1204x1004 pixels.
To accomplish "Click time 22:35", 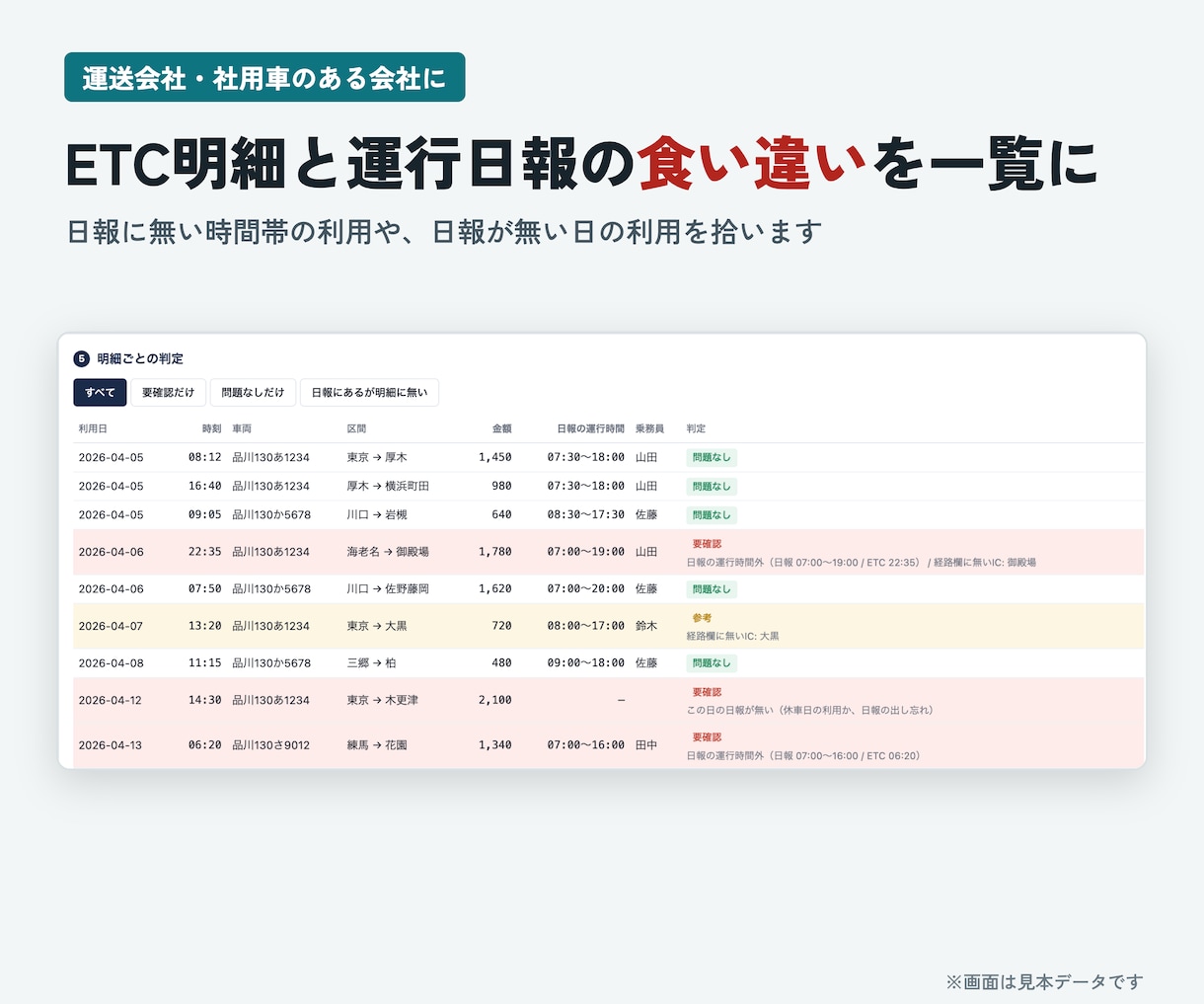I will (205, 552).
